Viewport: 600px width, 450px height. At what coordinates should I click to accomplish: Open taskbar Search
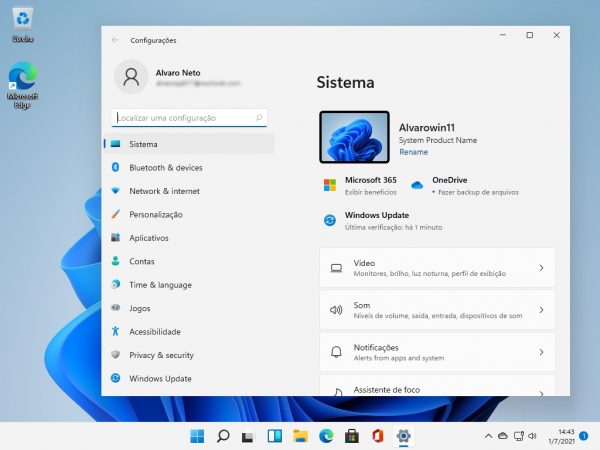(223, 436)
